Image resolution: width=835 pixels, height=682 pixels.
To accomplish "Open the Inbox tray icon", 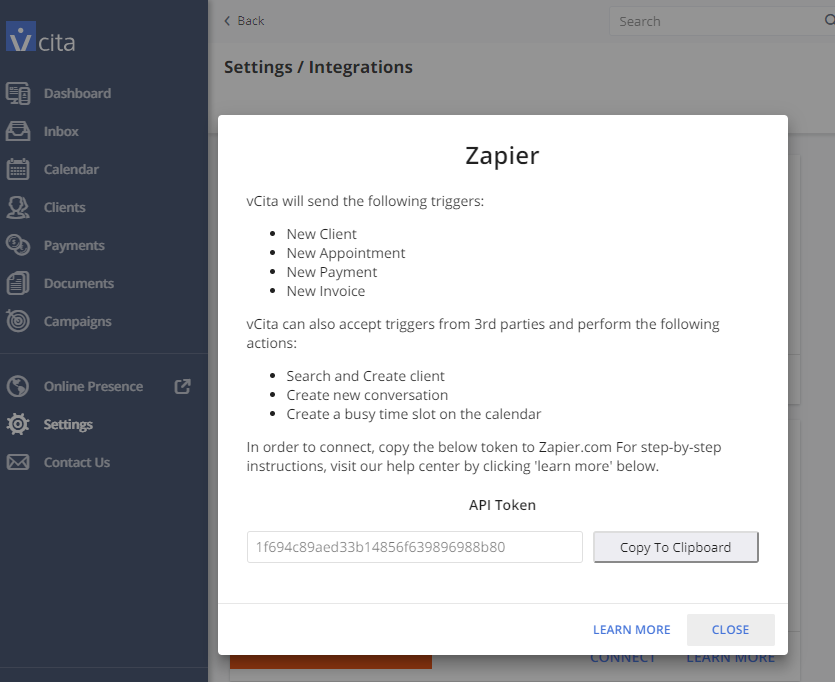I will coord(18,131).
